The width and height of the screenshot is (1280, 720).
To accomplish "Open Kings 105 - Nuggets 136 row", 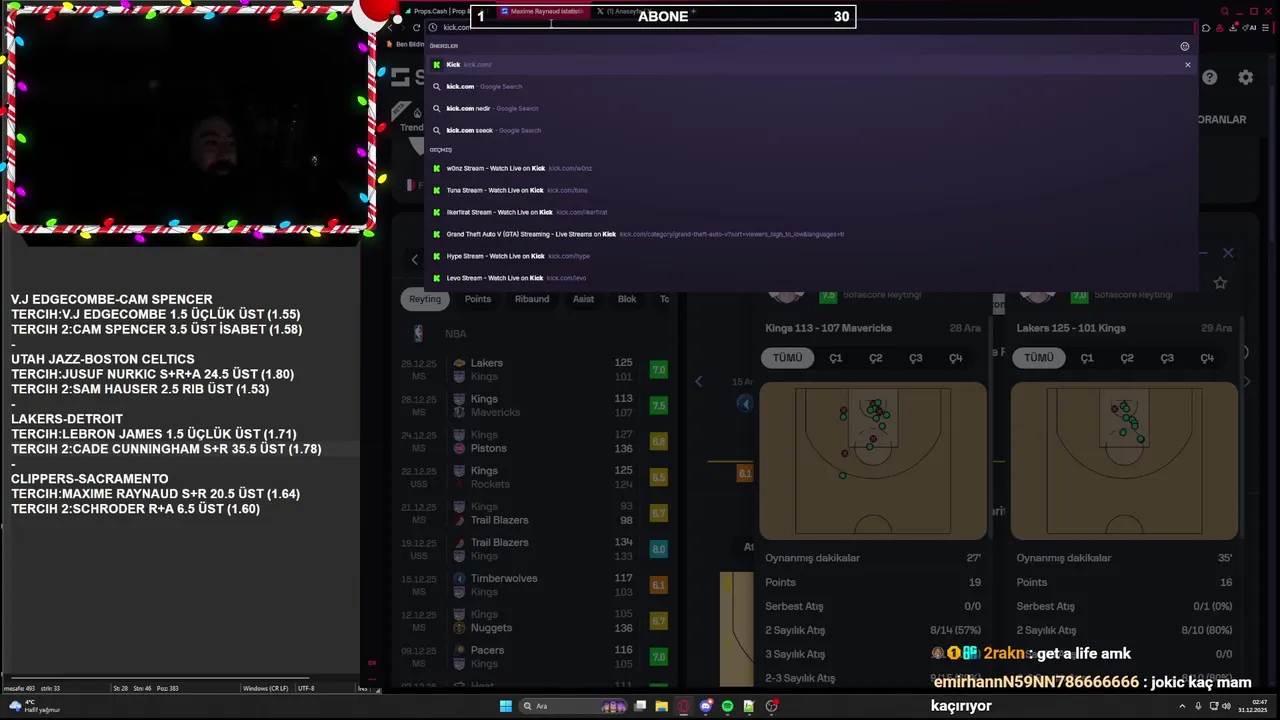I will click(x=535, y=622).
